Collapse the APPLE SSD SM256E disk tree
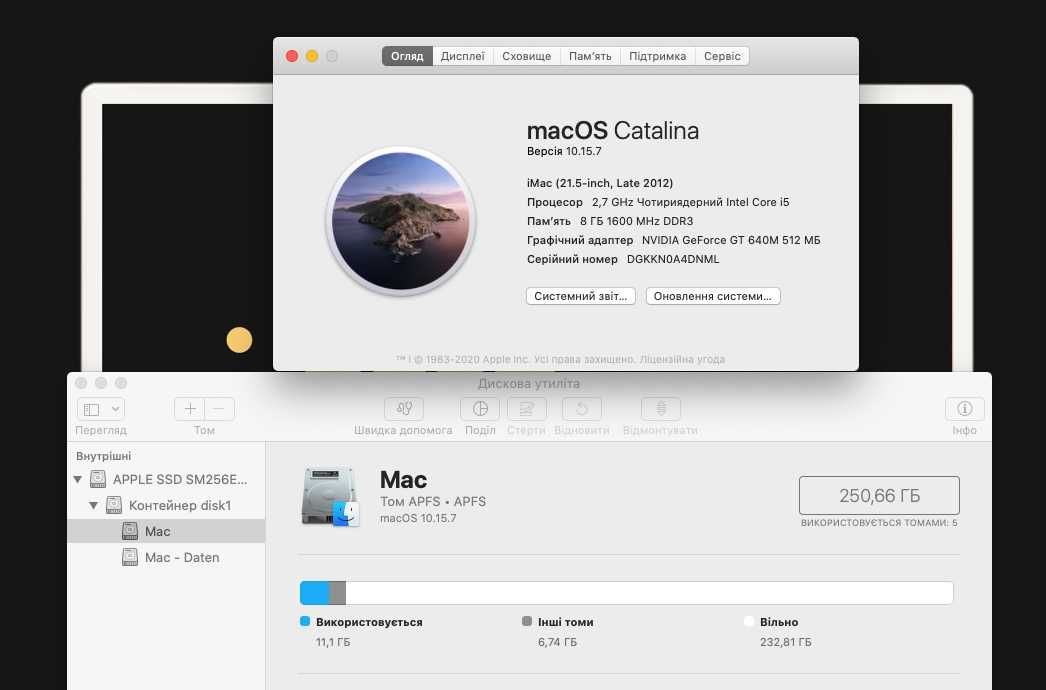The height and width of the screenshot is (690, 1046). click(77, 479)
